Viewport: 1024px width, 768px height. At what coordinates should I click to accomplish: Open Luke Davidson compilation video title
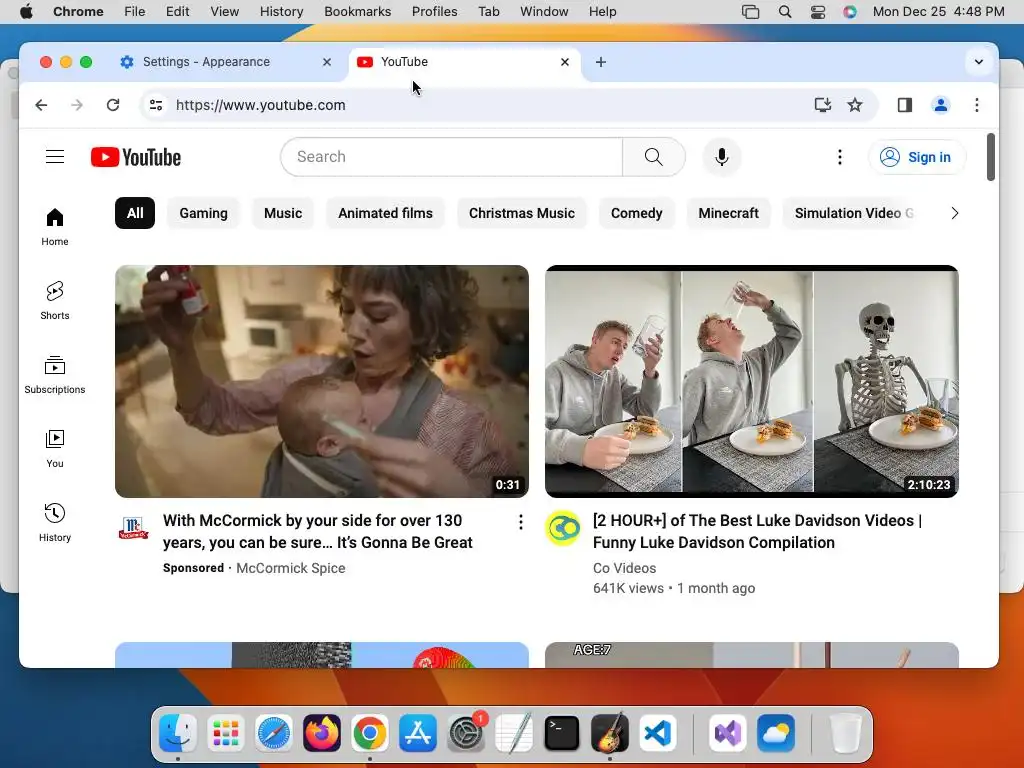tap(758, 532)
